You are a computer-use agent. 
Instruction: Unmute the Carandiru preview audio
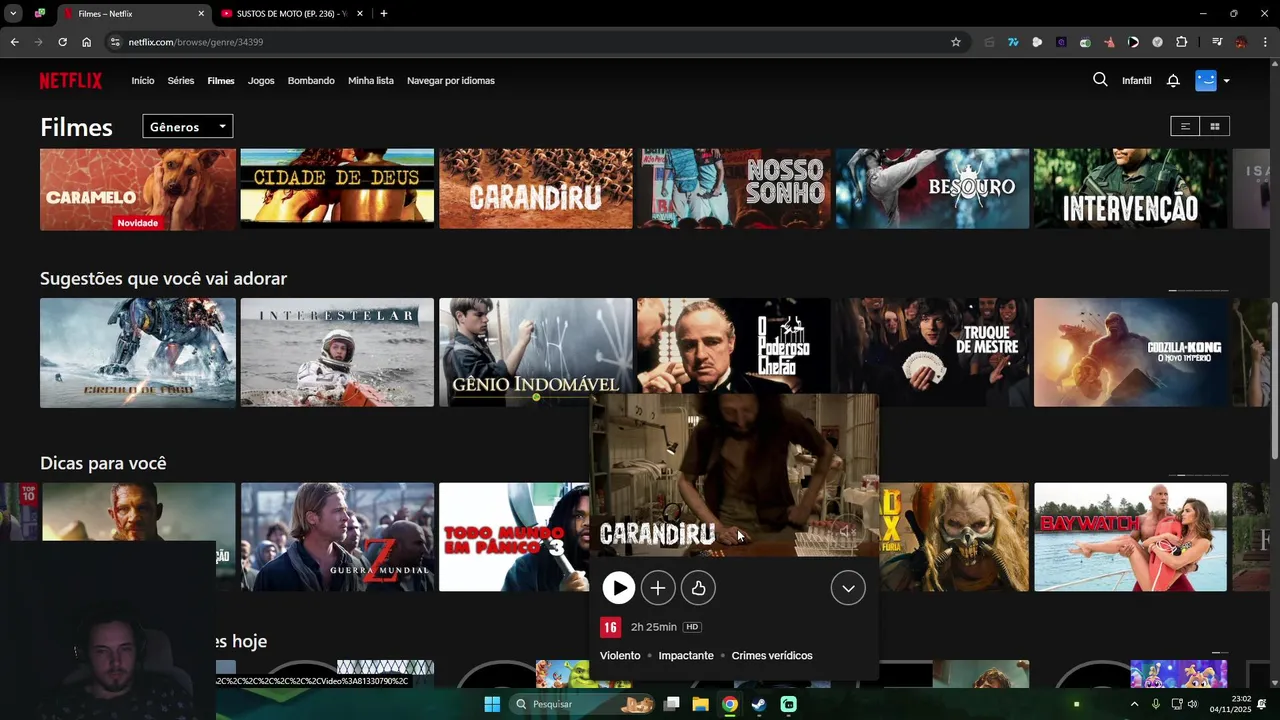click(847, 532)
